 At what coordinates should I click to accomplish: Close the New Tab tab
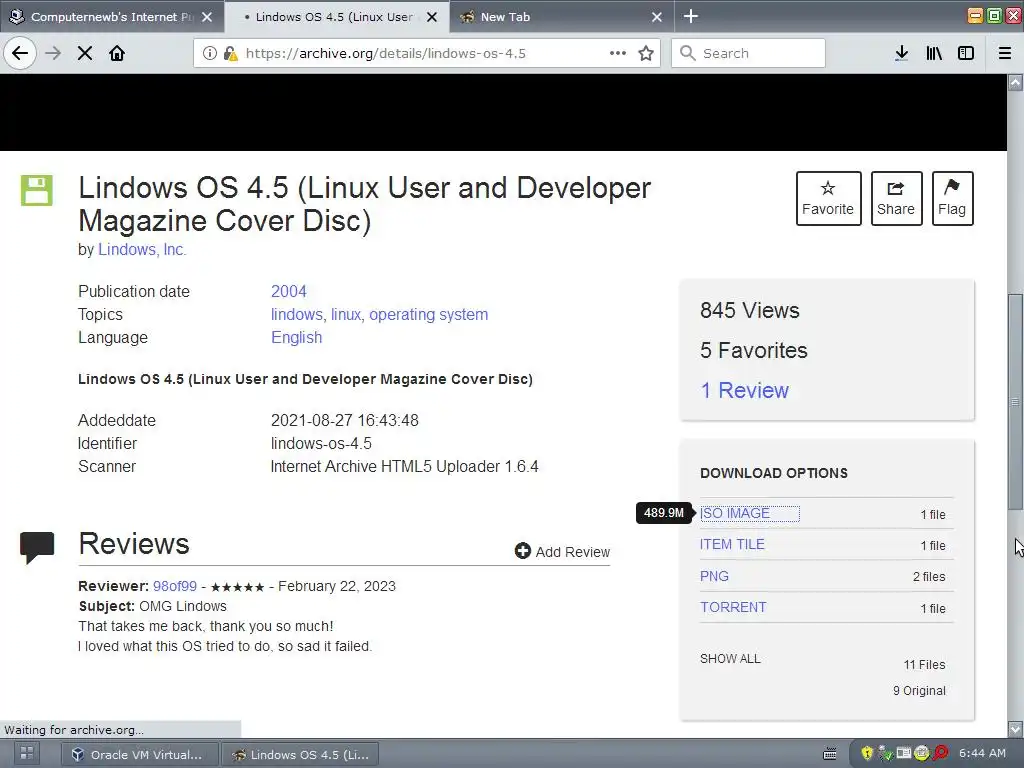657,17
